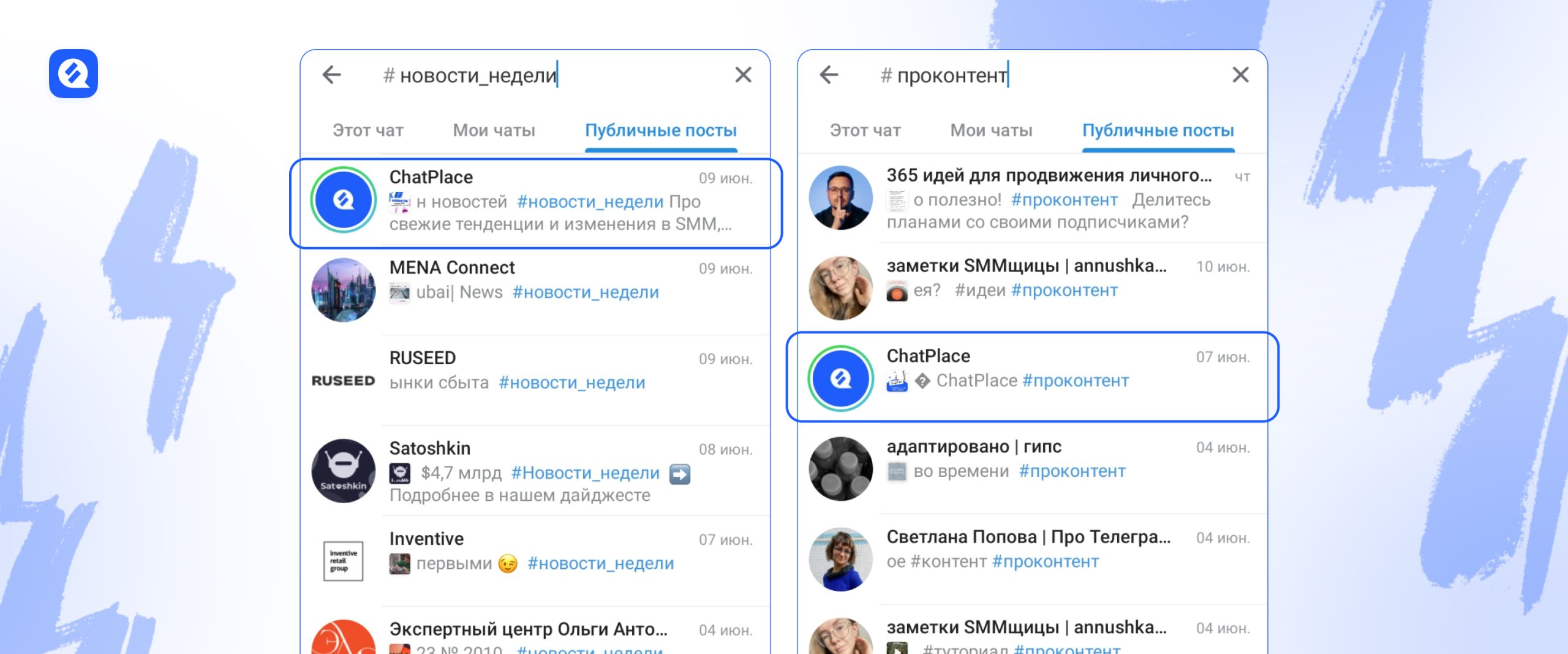Open Экспертный центр Ольги Анто... post title

point(529,629)
